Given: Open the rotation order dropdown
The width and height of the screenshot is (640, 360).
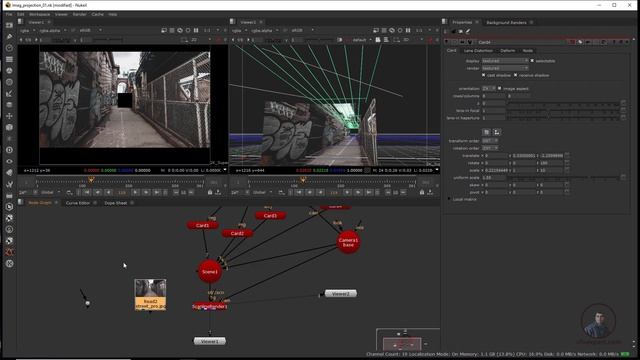Looking at the screenshot, I should click(490, 148).
